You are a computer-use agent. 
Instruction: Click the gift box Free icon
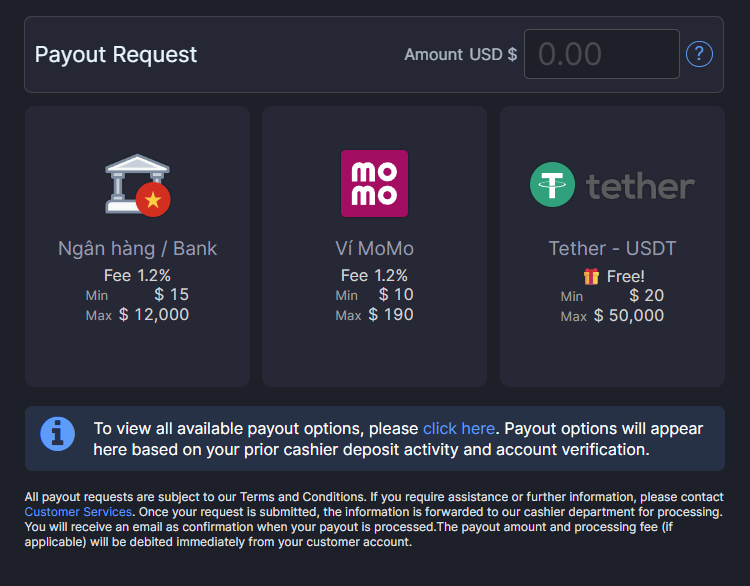coord(591,276)
